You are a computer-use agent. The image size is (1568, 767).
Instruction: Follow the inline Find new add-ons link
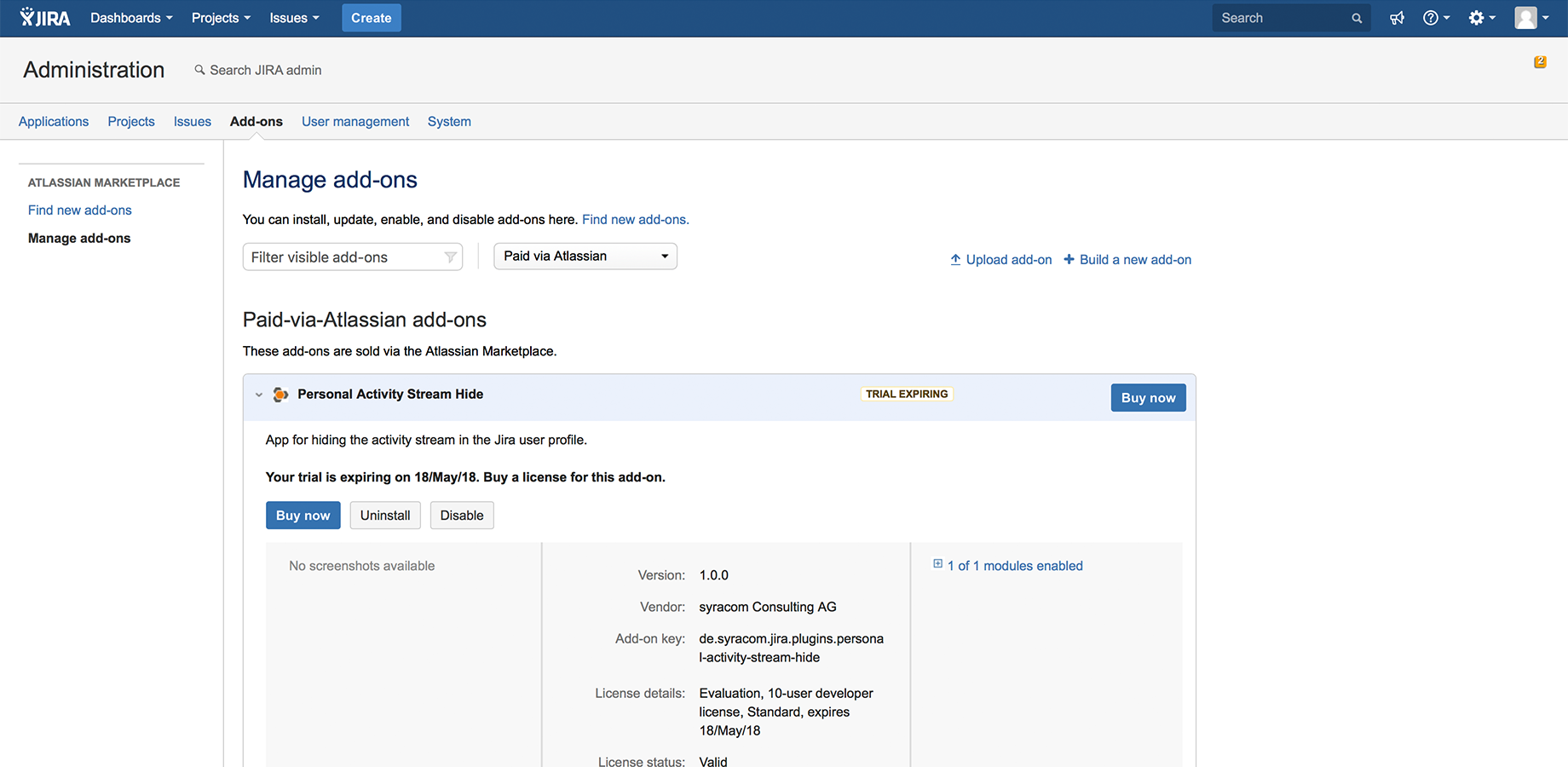[x=636, y=220]
